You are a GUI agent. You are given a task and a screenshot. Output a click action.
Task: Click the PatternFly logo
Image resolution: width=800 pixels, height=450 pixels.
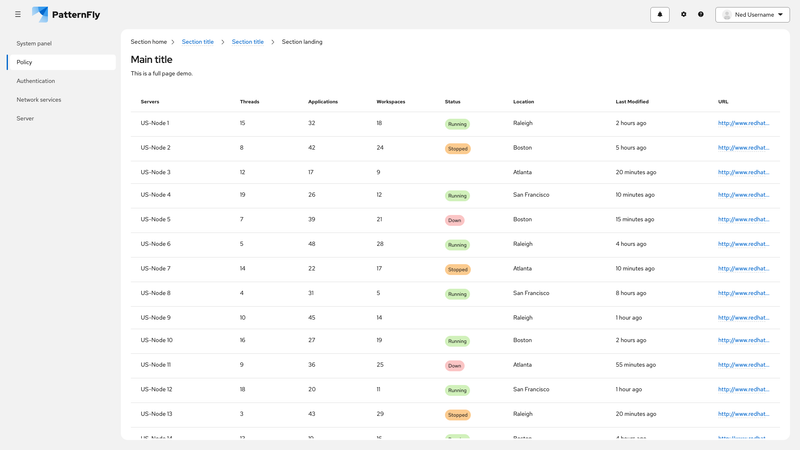tap(66, 14)
